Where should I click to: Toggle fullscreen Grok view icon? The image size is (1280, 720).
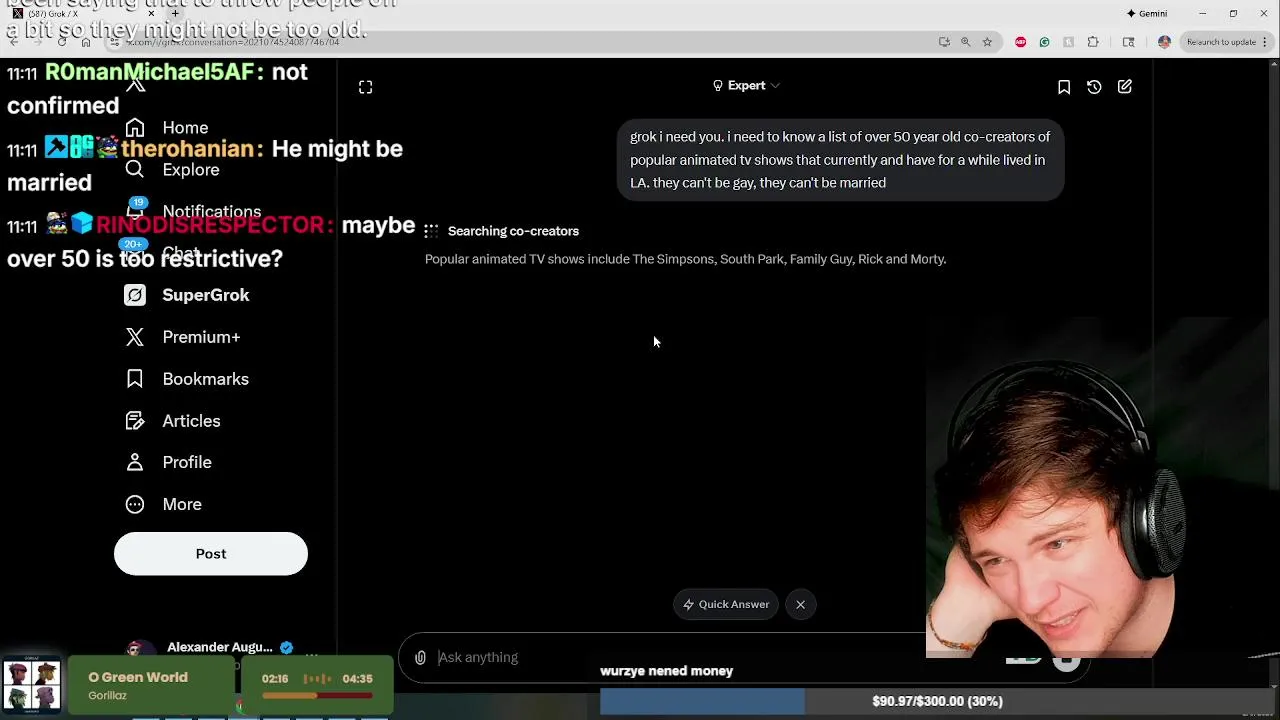point(366,87)
